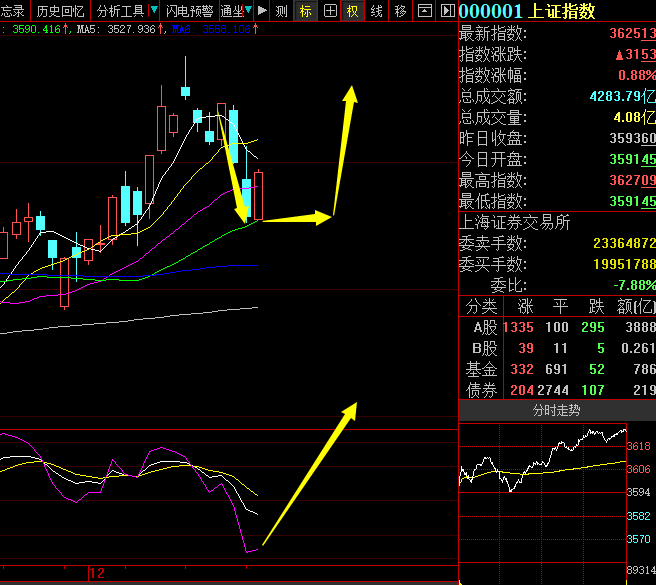The image size is (656, 585).
Task: Click the crosshair grid icon
Action: coord(330,10)
